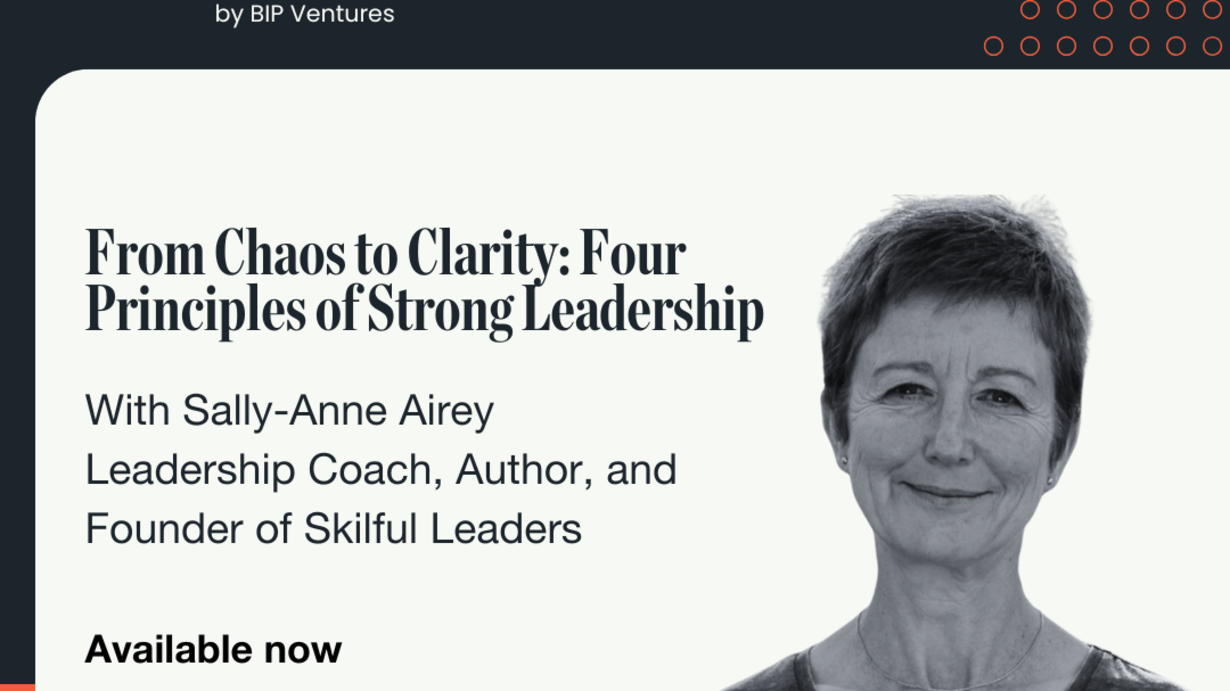
Task: Click the orange accent bar at the bottom-left corner
Action: pos(17,686)
